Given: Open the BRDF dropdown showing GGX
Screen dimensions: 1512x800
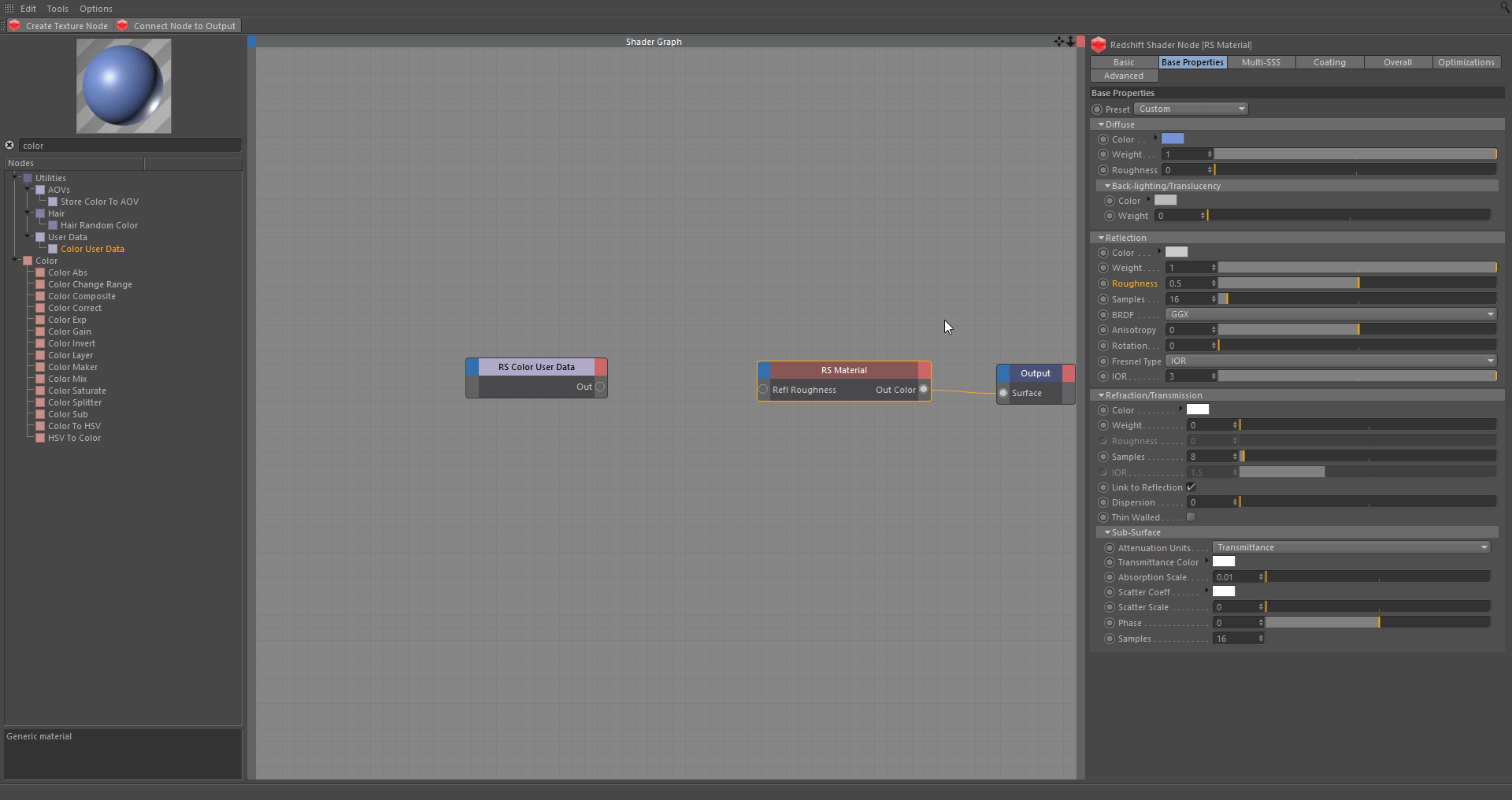Looking at the screenshot, I should (x=1331, y=314).
